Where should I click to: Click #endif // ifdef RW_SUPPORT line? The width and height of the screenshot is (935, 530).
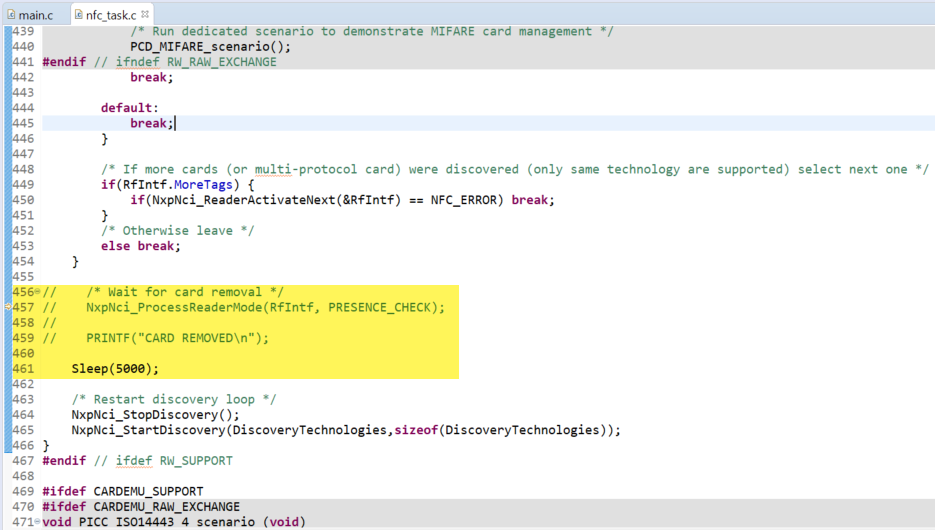(x=138, y=461)
